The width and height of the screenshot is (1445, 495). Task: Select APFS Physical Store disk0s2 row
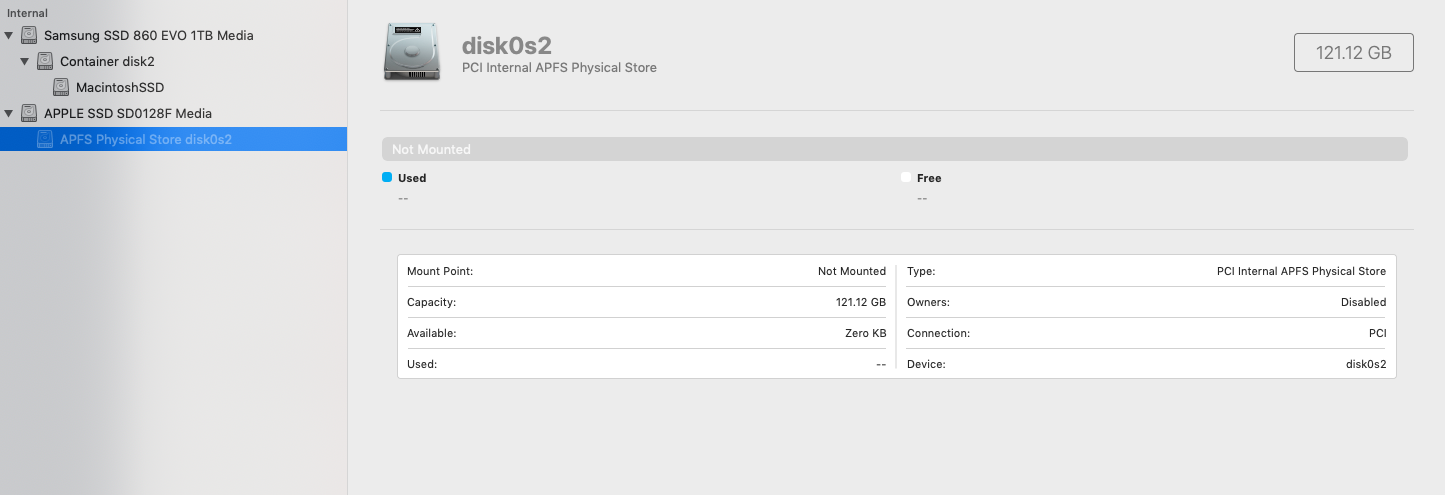146,139
